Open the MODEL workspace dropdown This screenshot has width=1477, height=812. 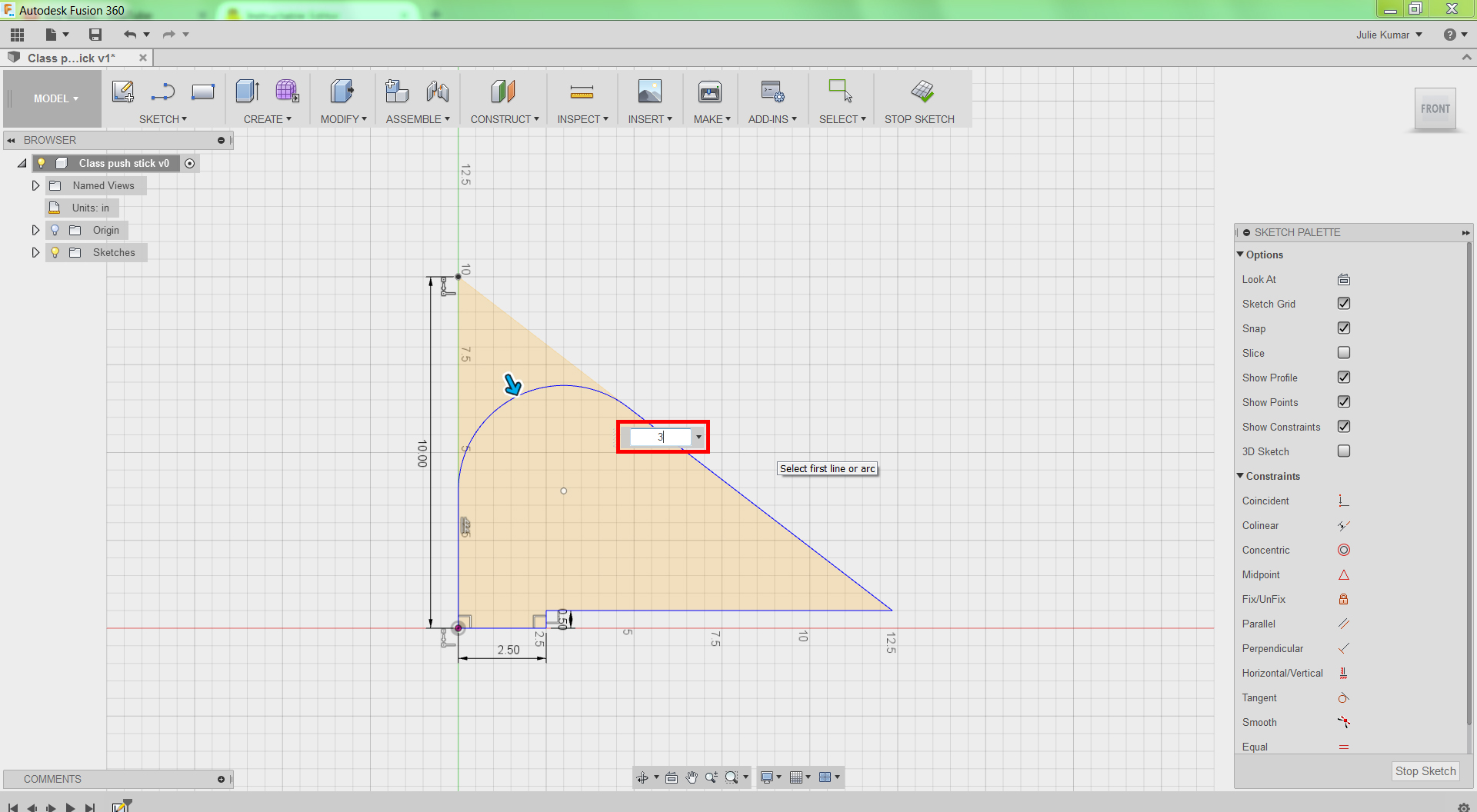coord(55,98)
